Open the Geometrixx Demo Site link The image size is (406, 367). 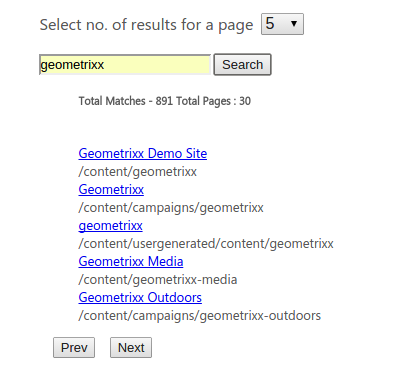[x=143, y=153]
